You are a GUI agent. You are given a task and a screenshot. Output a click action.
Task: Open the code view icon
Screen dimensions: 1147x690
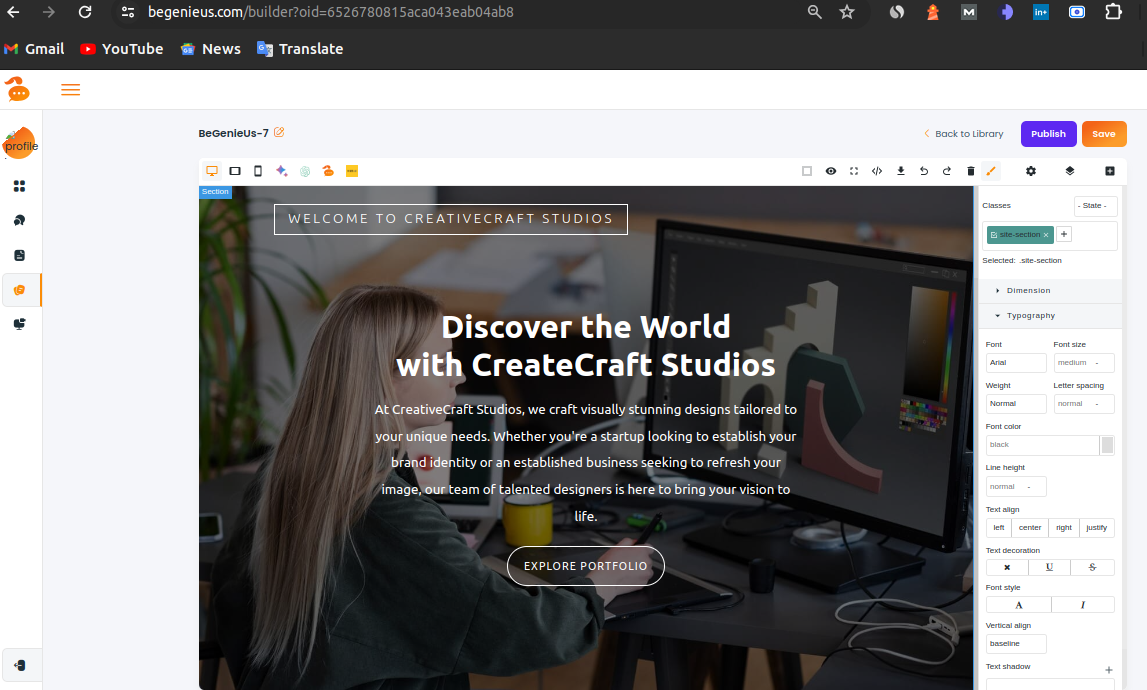click(877, 171)
